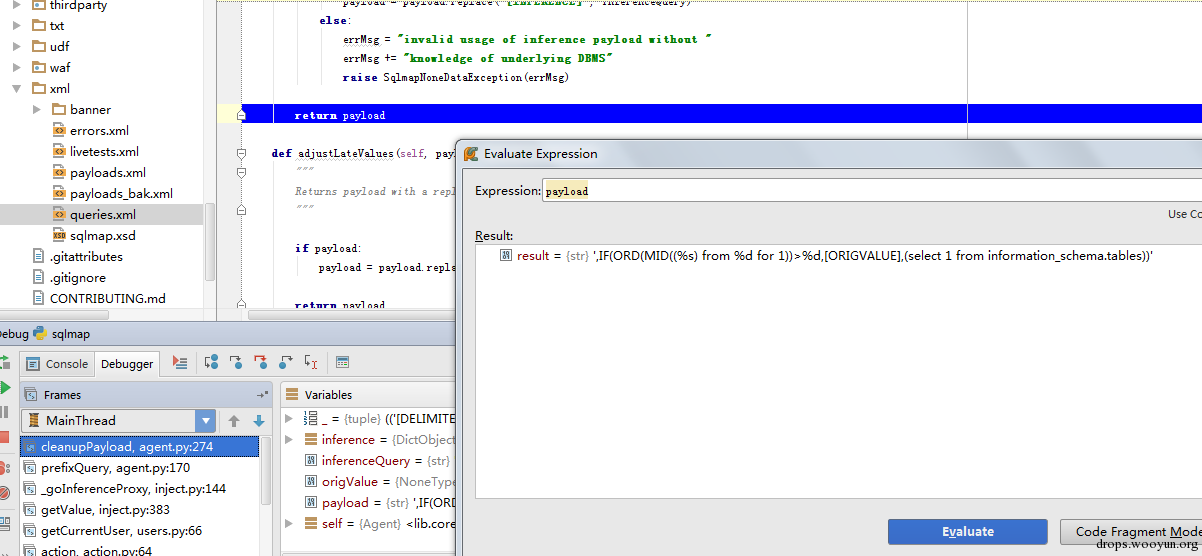Click the red Force Step Into icon
1202x556 pixels.
(261, 363)
